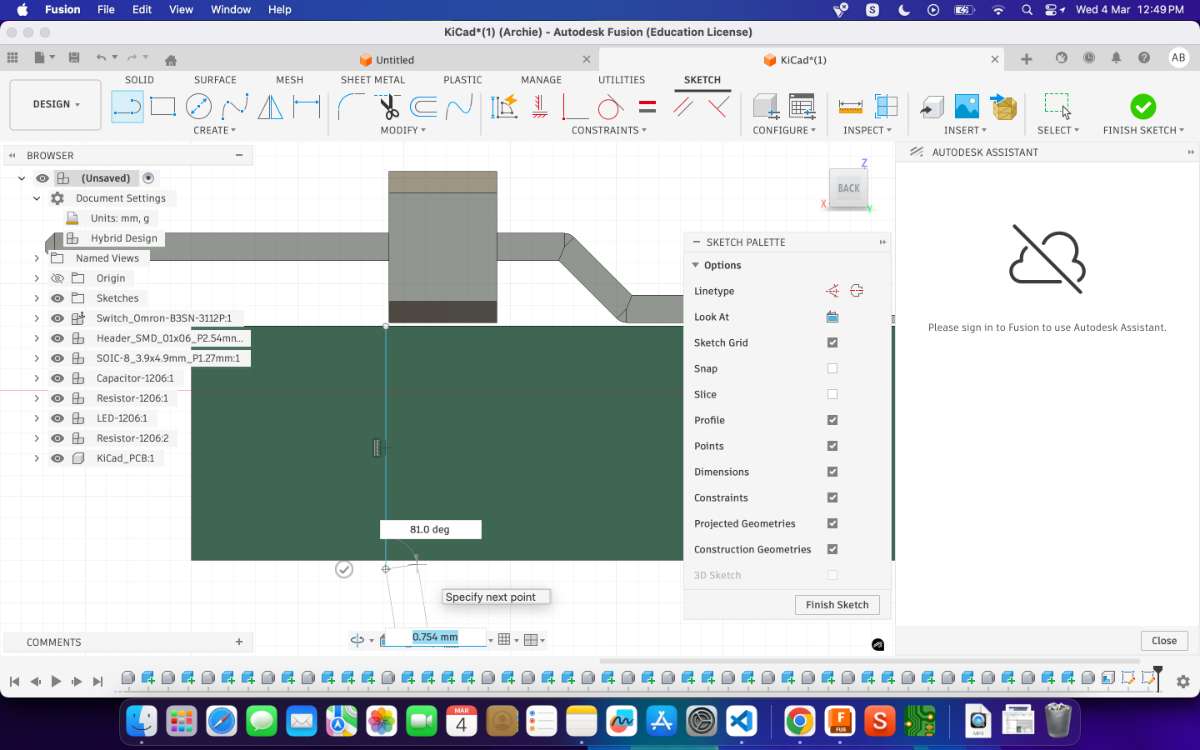Show the Origin folder
The height and width of the screenshot is (750, 1200).
coord(57,278)
